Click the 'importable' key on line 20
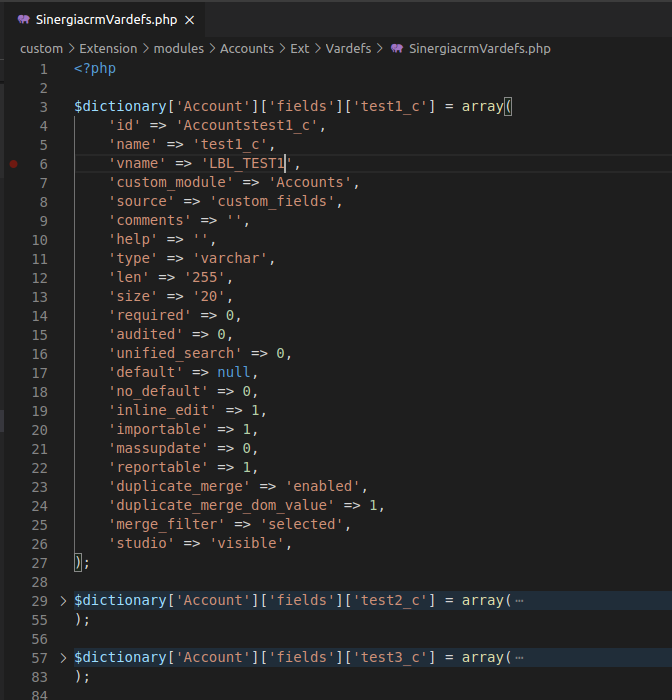This screenshot has height=700, width=672. click(x=159, y=429)
